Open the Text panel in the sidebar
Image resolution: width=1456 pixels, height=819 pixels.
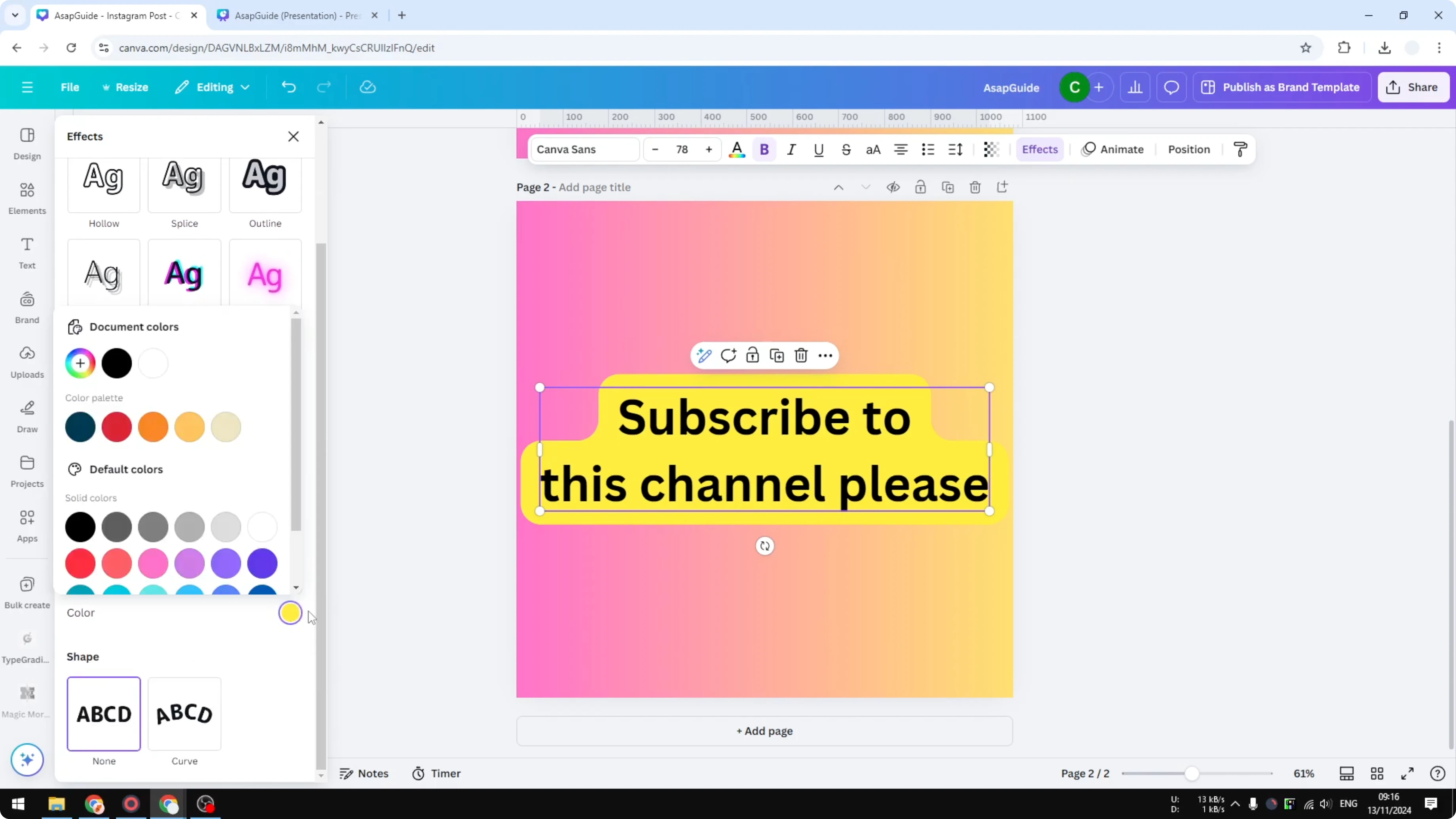coord(27,253)
